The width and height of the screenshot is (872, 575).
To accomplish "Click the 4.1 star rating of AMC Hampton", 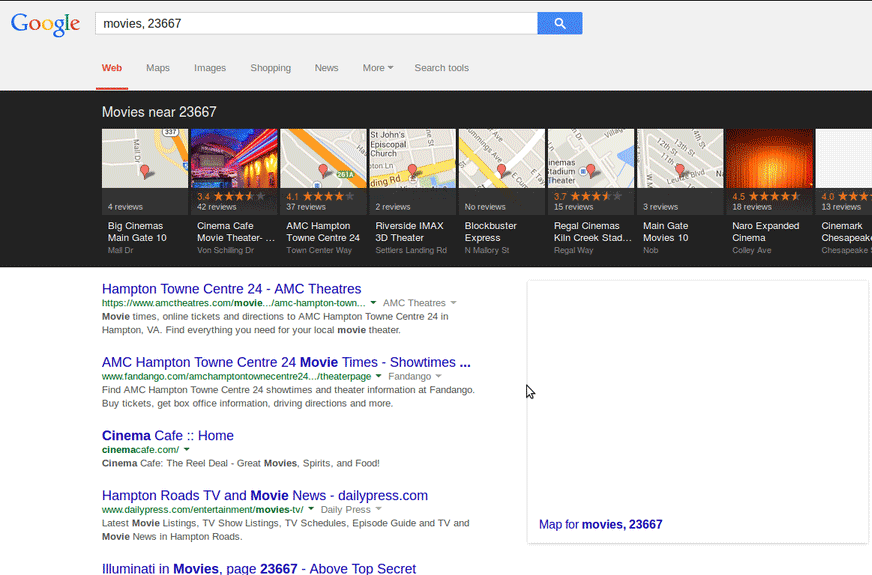I will coord(320,196).
